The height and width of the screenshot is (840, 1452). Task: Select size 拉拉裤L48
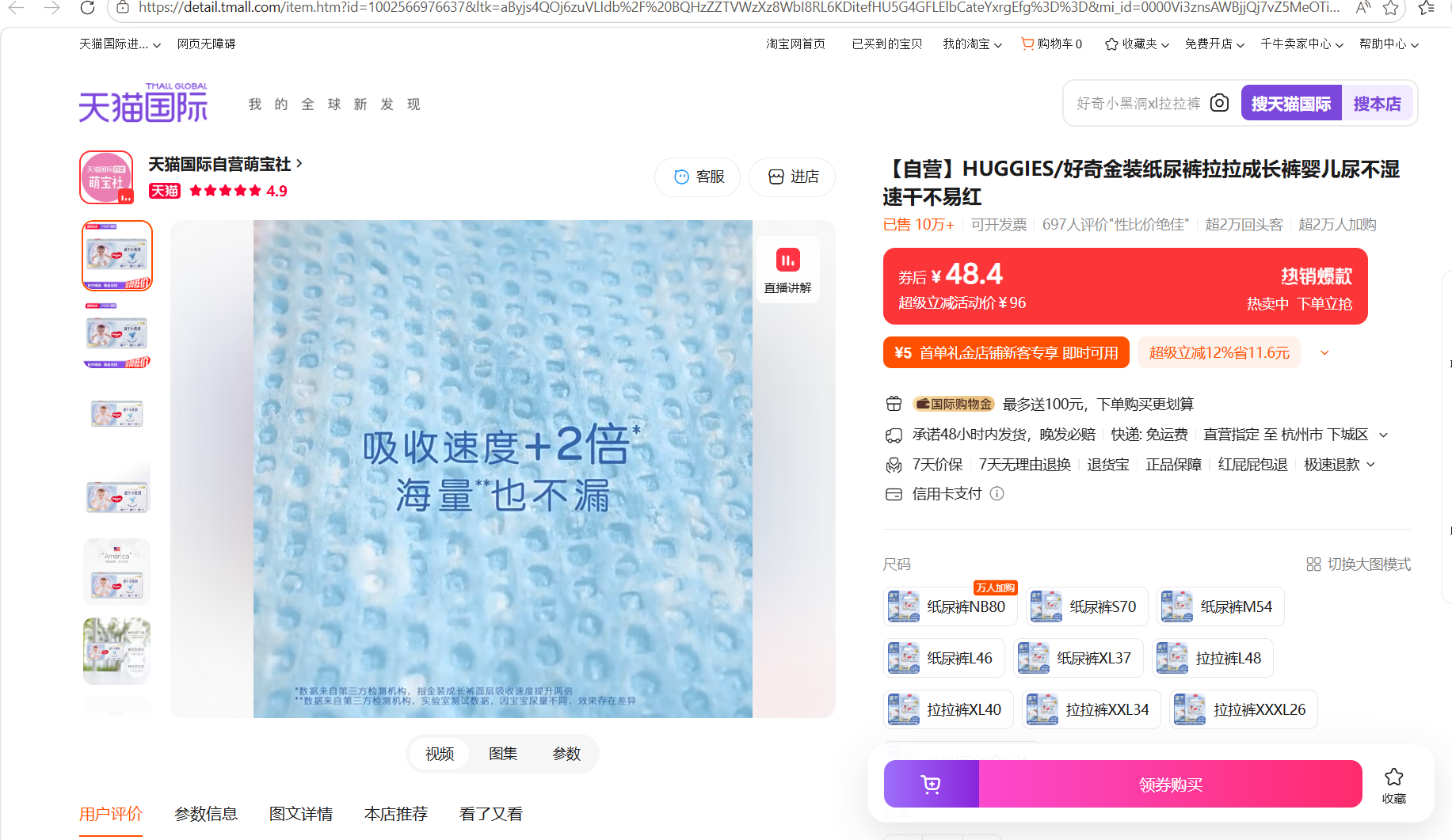(x=1213, y=659)
